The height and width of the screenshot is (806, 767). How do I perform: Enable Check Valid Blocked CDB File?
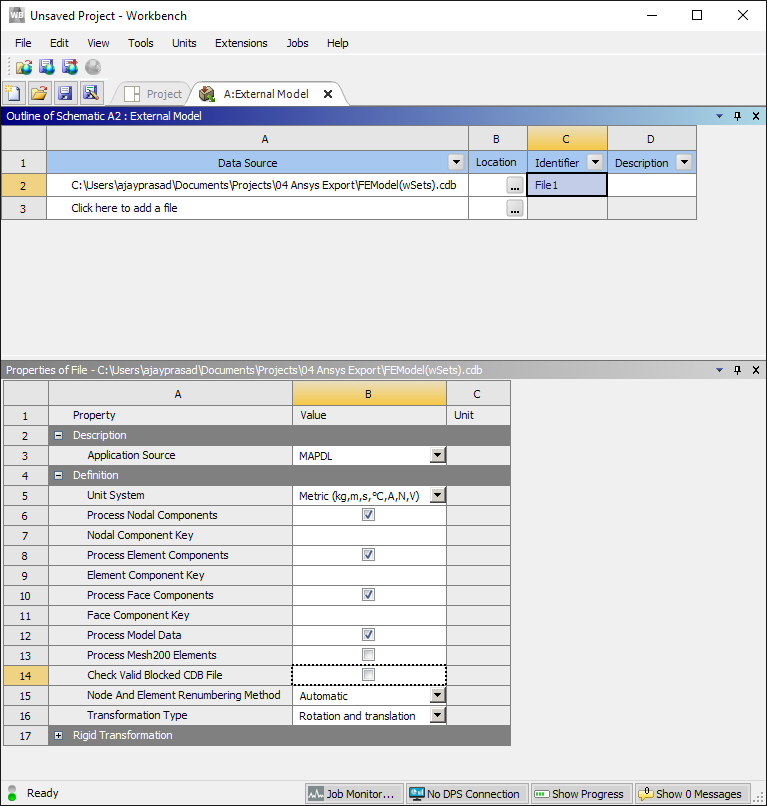[x=368, y=674]
